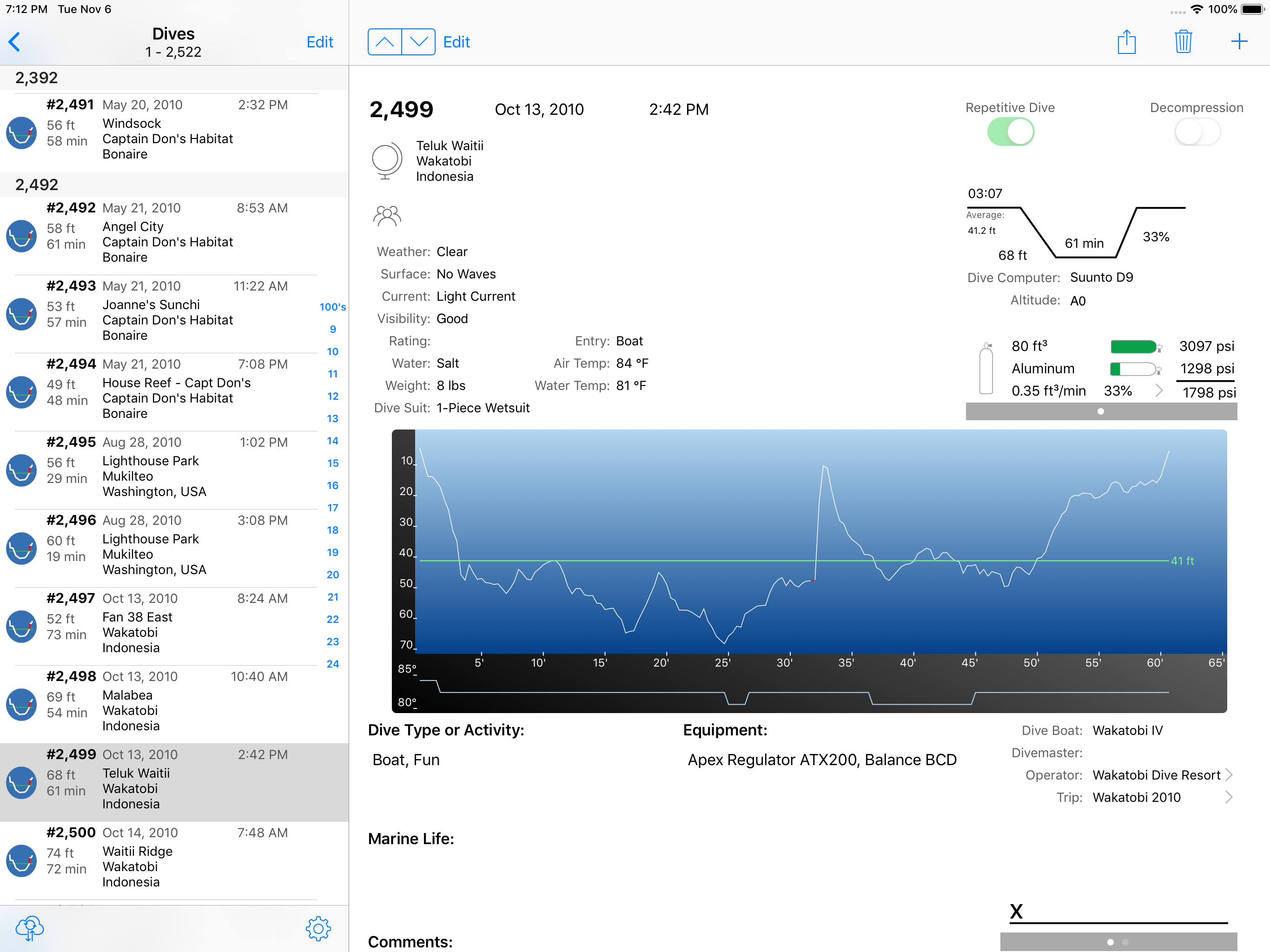Open settings gear in dive list footer
The image size is (1270, 952).
click(318, 928)
